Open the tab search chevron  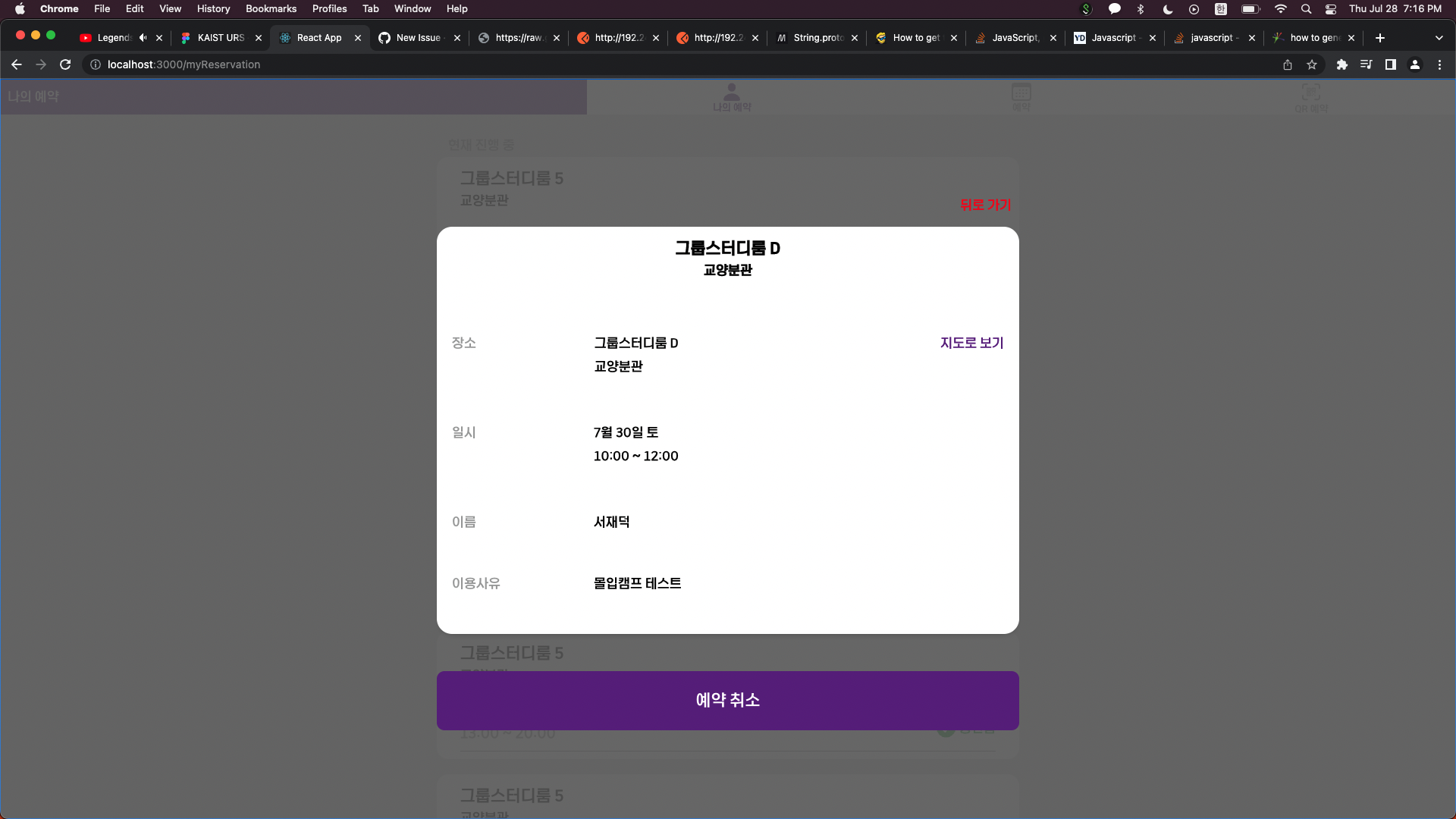coord(1439,37)
